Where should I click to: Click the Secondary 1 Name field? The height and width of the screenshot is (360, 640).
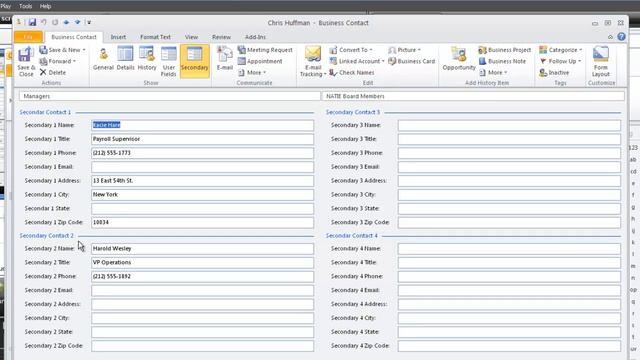(x=202, y=125)
